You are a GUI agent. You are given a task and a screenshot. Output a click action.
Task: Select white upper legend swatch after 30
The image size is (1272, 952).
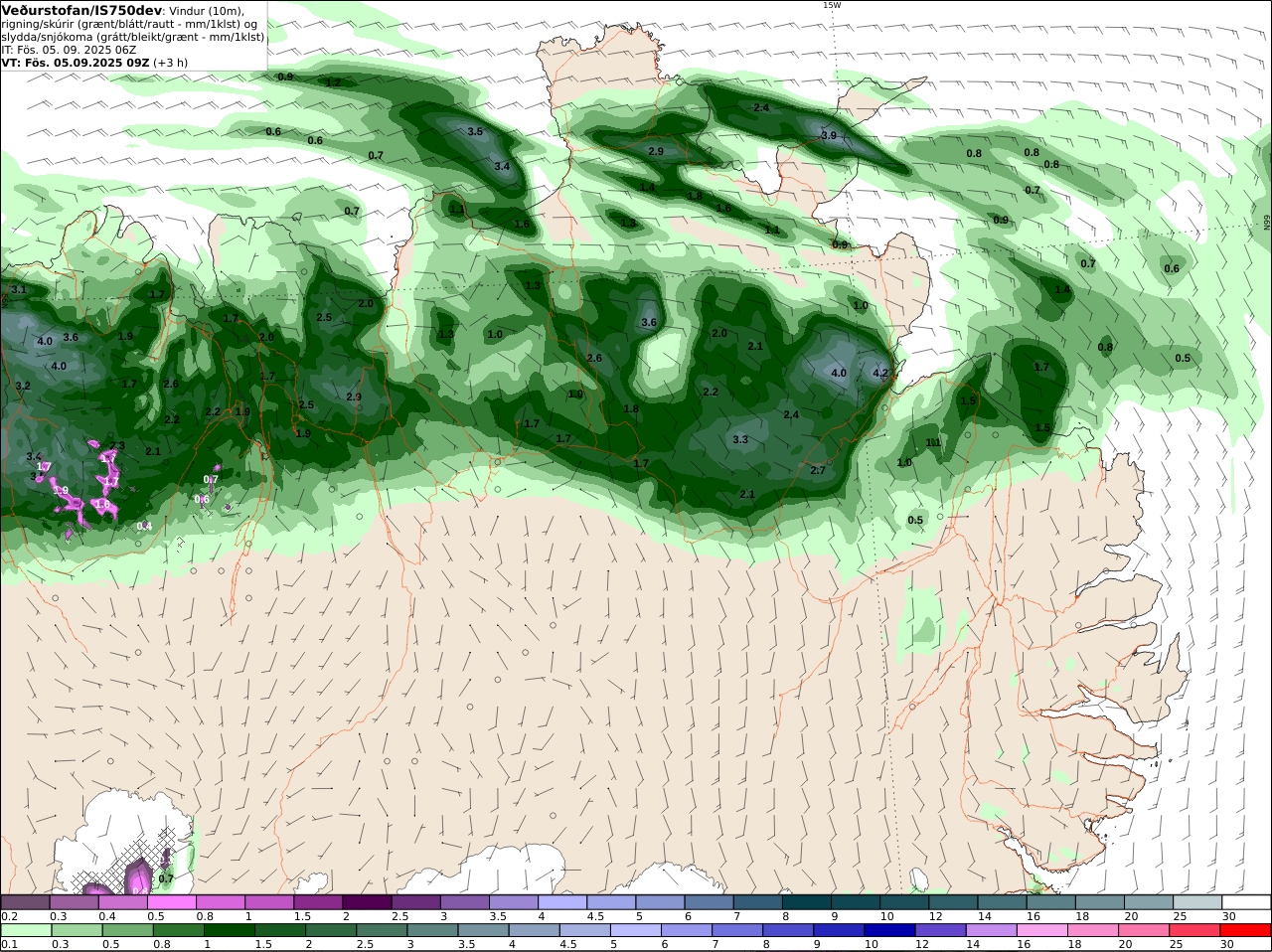(1248, 902)
